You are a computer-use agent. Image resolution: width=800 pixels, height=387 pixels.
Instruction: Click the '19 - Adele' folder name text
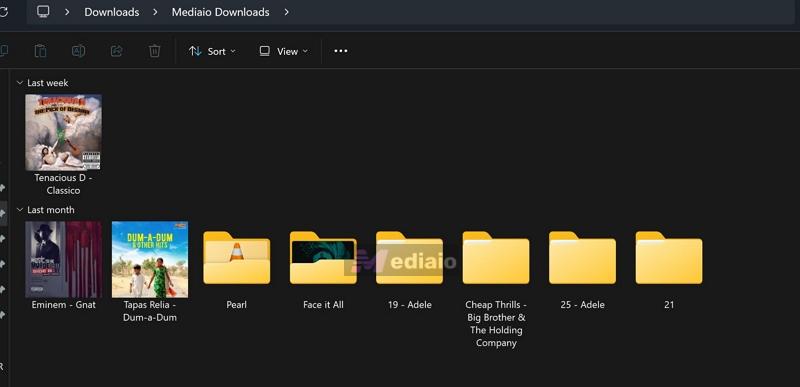(x=409, y=305)
